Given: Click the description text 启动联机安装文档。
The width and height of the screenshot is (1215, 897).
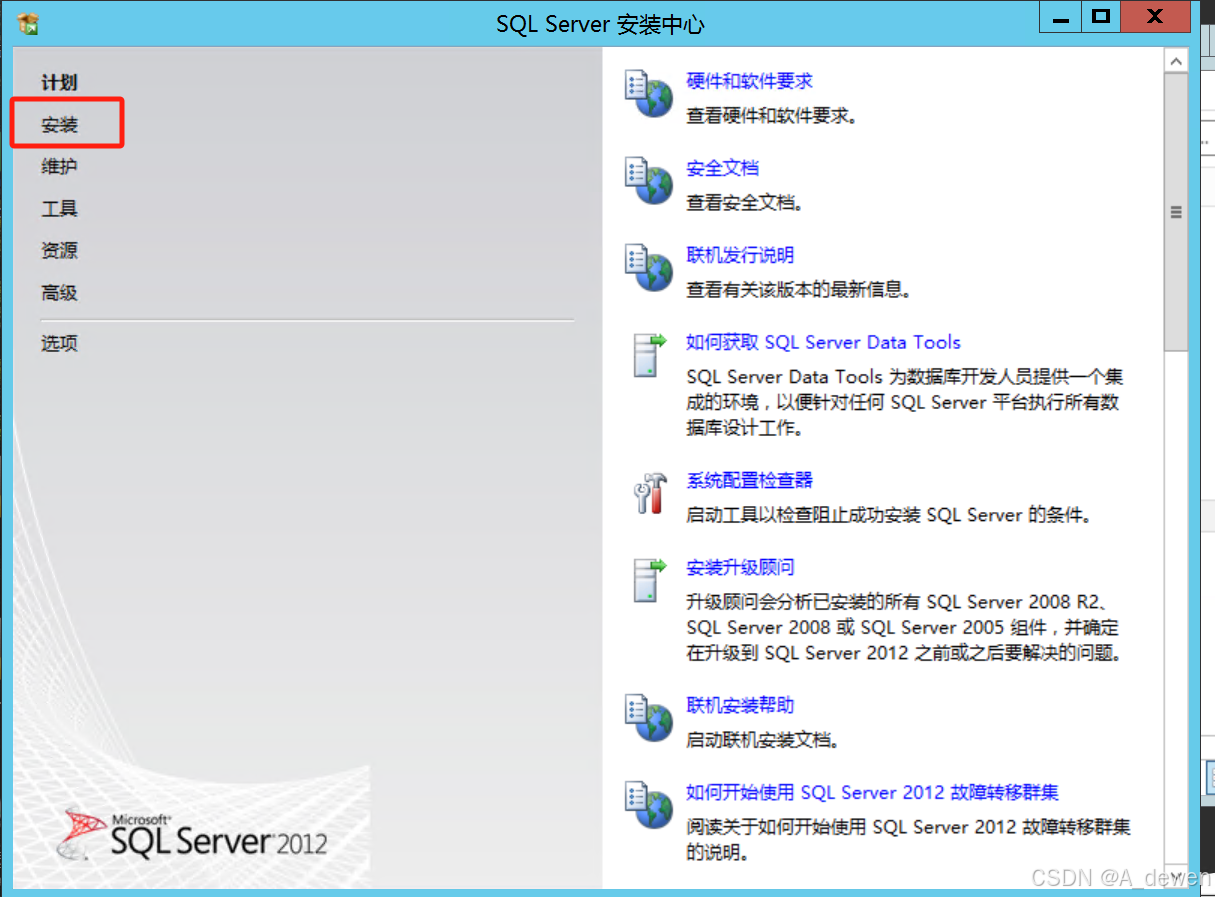Looking at the screenshot, I should [763, 740].
